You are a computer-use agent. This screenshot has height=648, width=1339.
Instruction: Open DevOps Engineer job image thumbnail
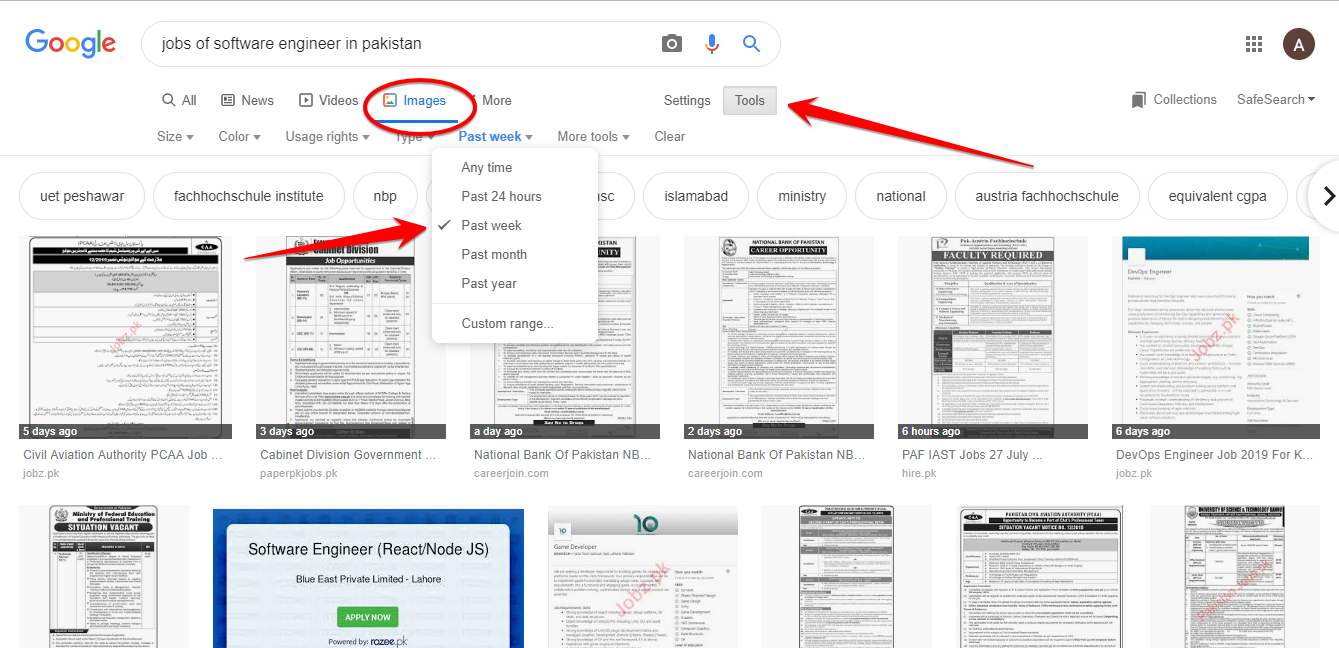pyautogui.click(x=1215, y=338)
